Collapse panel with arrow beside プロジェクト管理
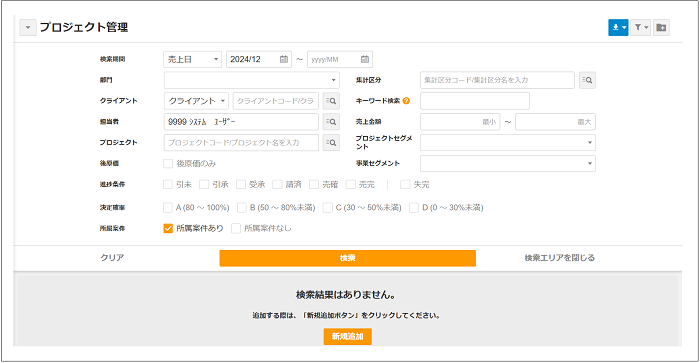The width and height of the screenshot is (700, 363). pyautogui.click(x=28, y=27)
